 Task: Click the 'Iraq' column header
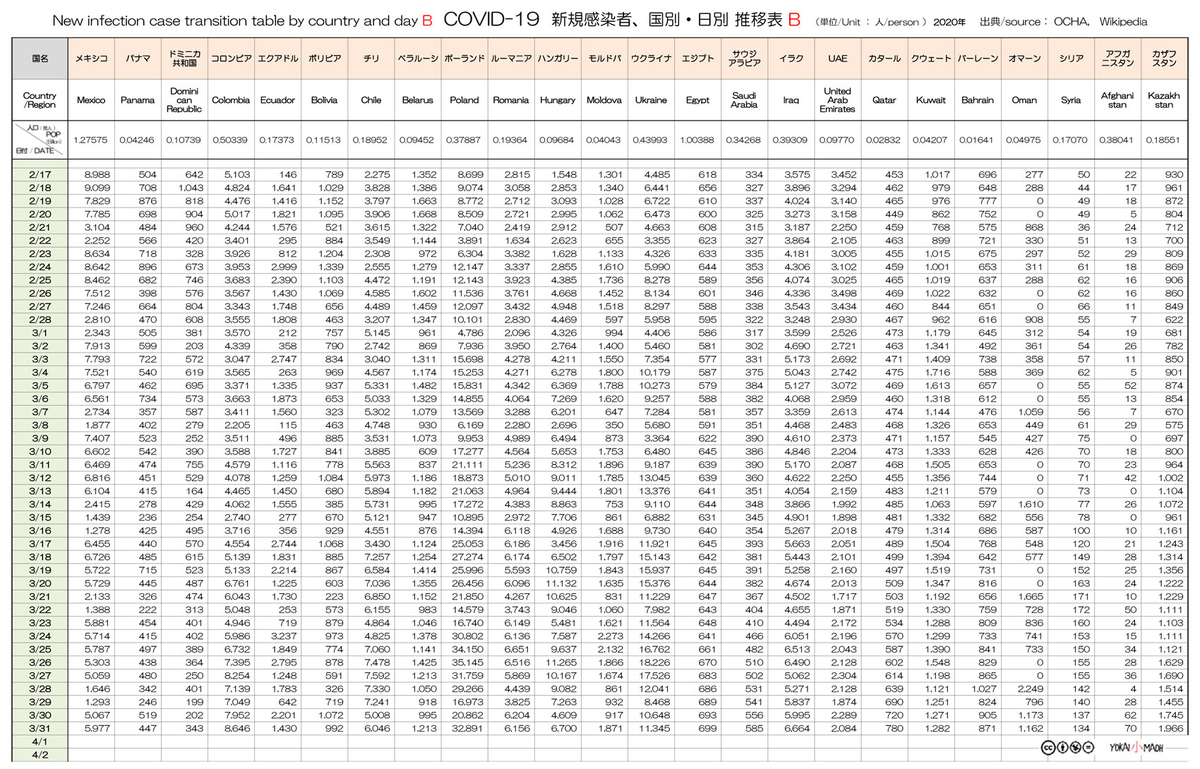click(x=790, y=101)
